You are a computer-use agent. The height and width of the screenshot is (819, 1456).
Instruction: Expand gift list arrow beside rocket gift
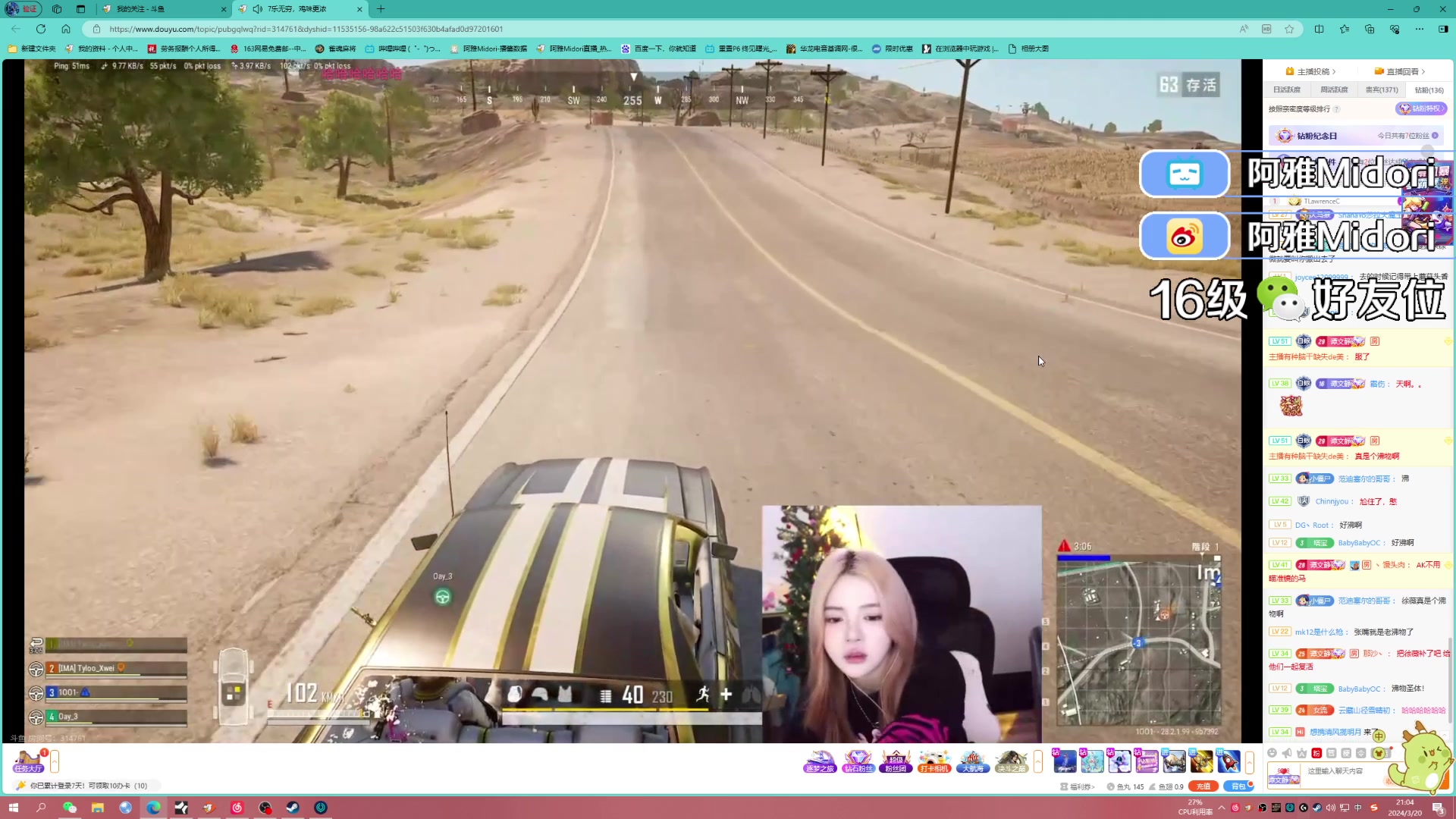pos(1249,761)
